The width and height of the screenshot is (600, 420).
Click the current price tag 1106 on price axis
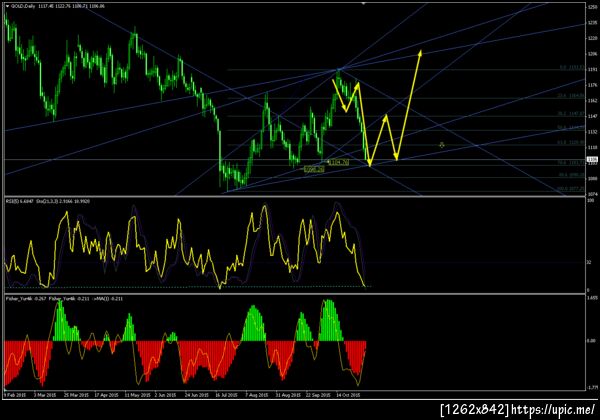tap(592, 159)
